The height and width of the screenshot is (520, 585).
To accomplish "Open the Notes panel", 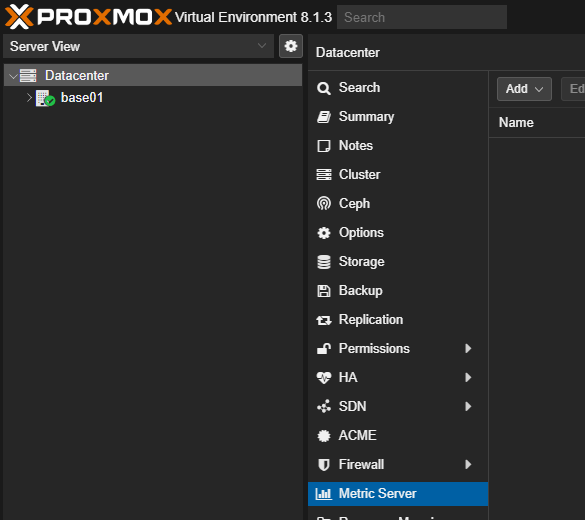I will click(398, 145).
